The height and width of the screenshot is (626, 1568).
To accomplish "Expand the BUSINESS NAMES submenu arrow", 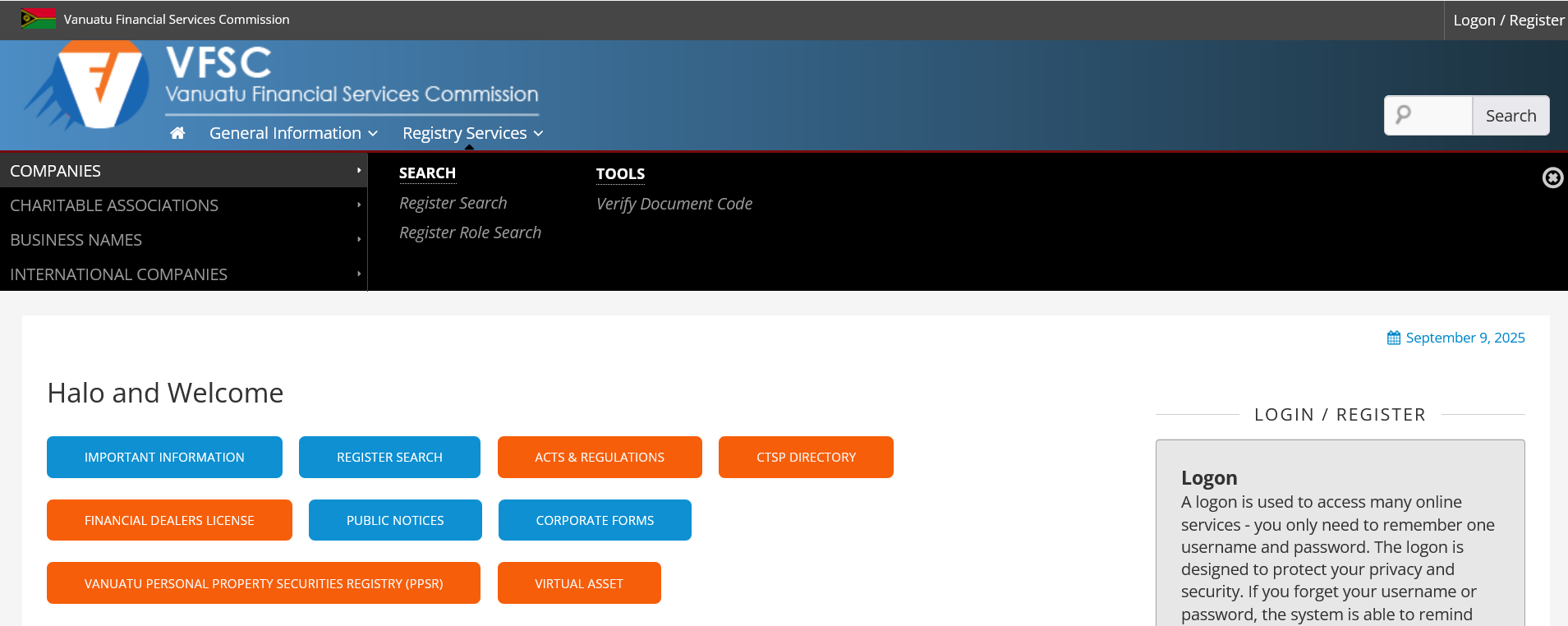I will pos(359,239).
